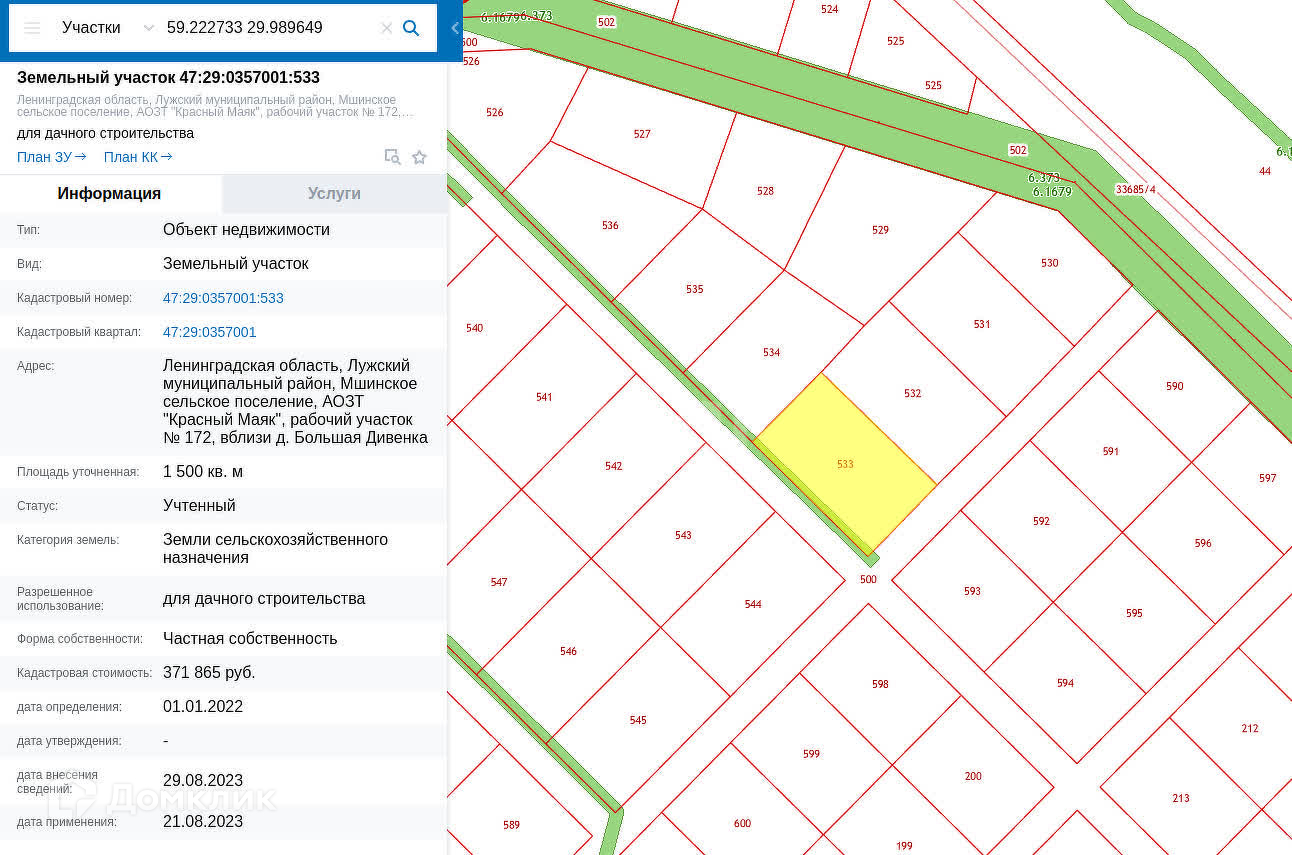
Task: Open the hamburger menu in search bar
Action: (x=32, y=28)
